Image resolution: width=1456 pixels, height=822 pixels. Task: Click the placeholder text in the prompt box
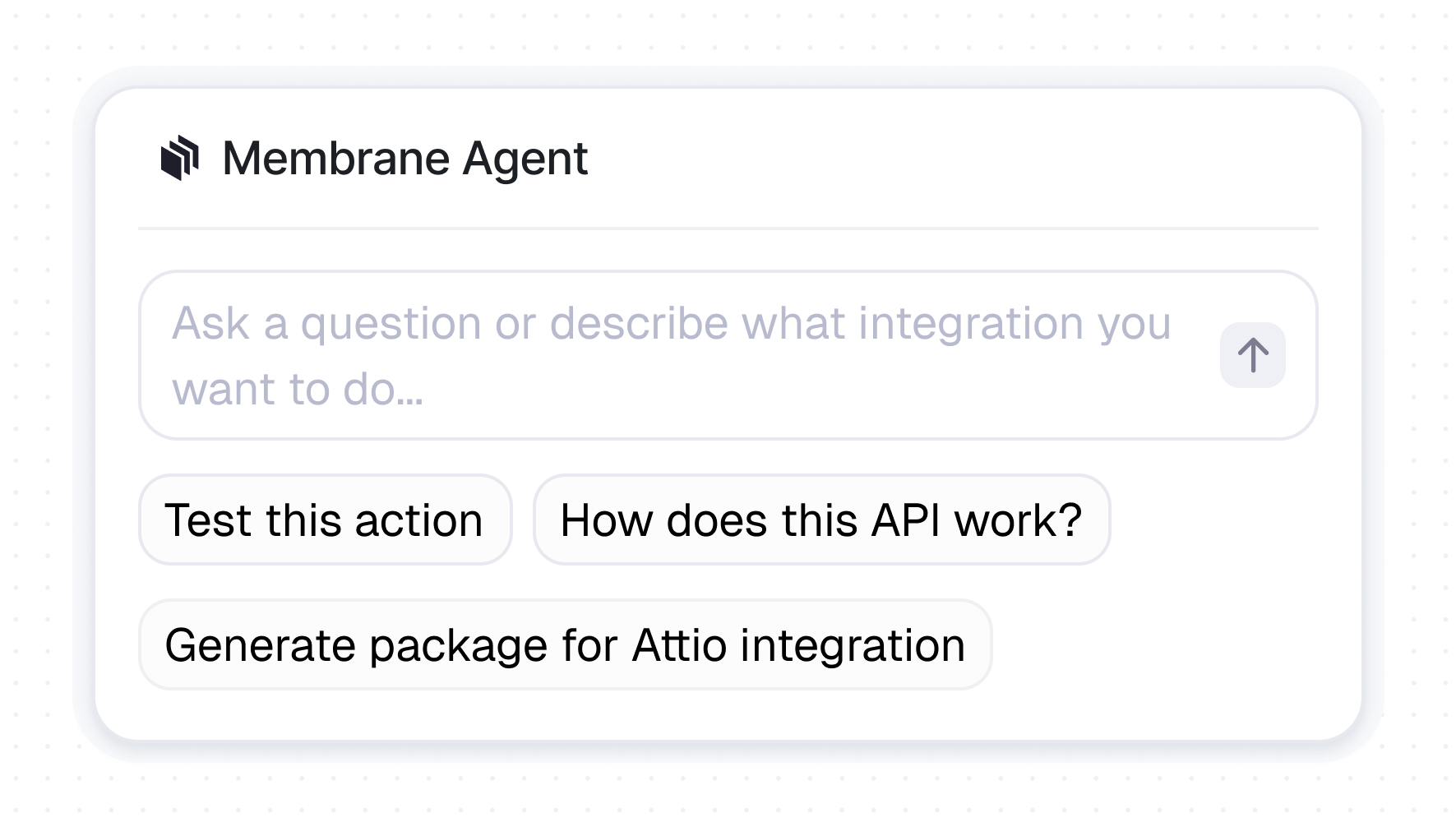pos(670,323)
